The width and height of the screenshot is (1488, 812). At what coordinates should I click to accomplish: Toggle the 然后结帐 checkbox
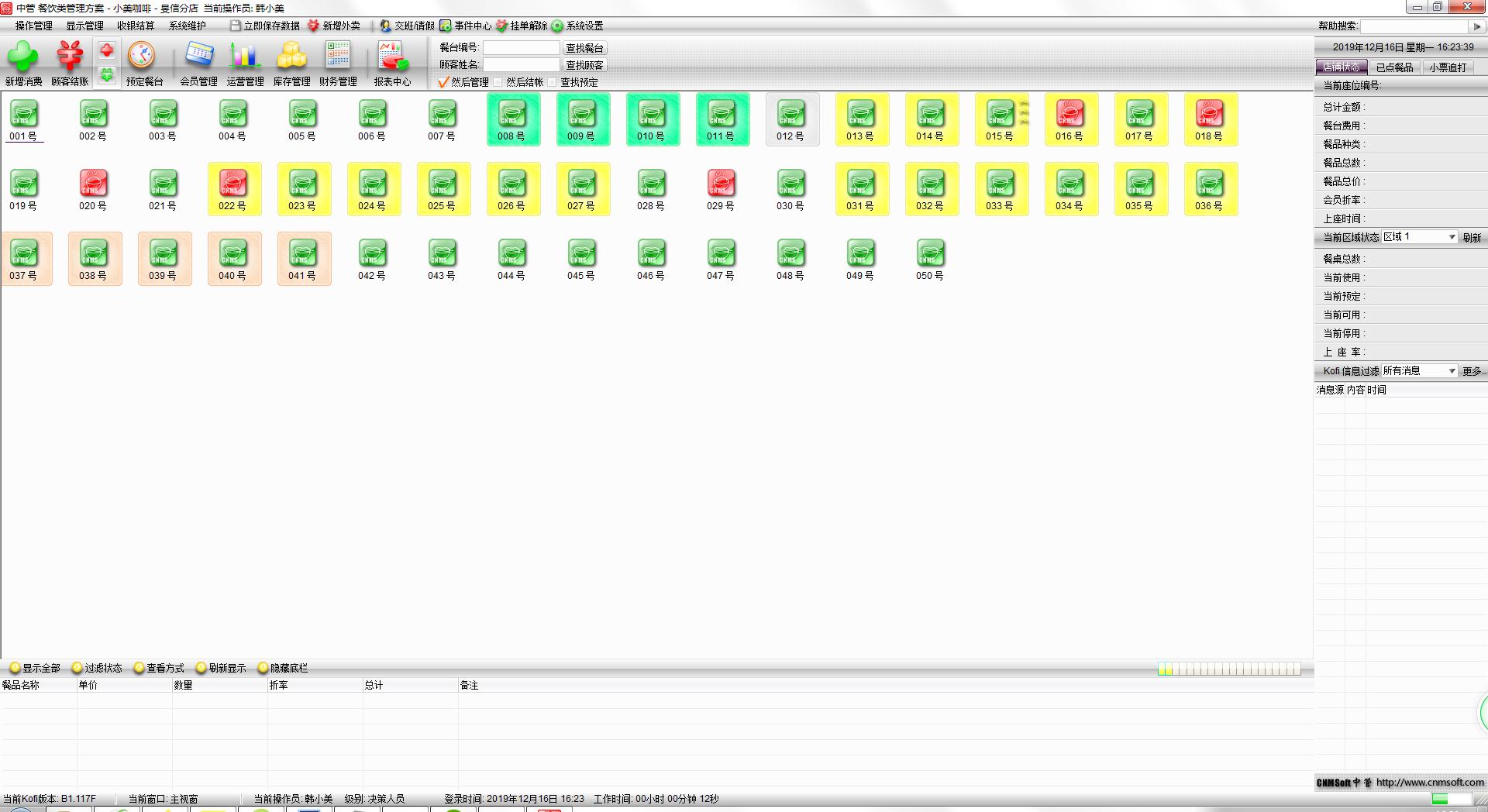pos(498,82)
